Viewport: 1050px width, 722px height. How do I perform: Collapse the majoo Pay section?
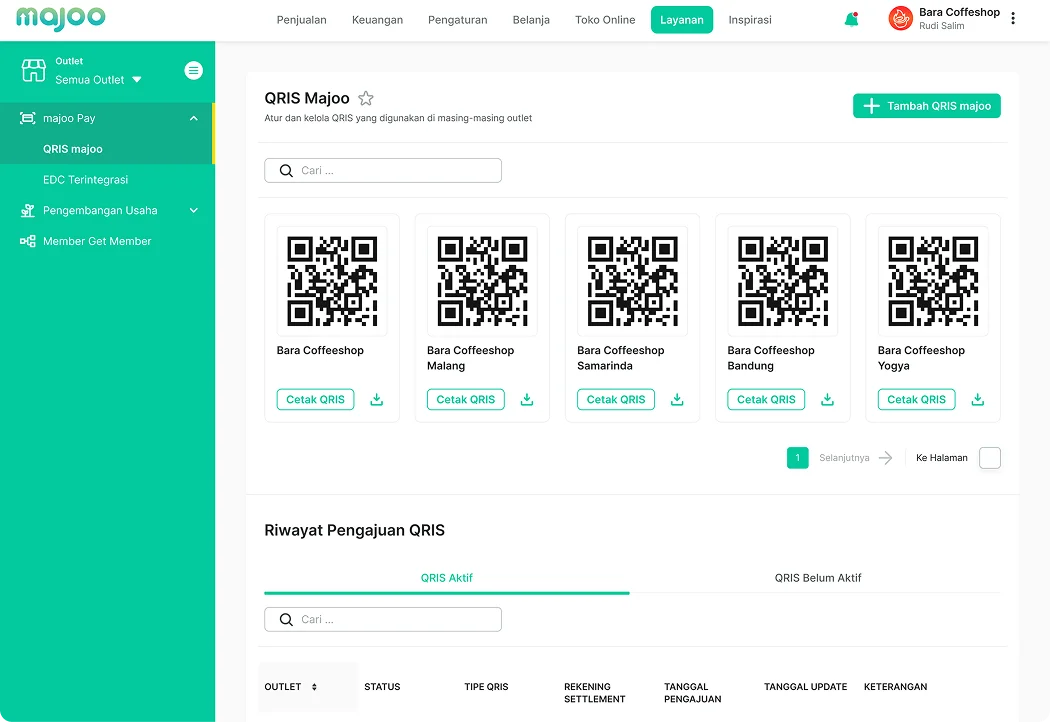click(x=194, y=118)
